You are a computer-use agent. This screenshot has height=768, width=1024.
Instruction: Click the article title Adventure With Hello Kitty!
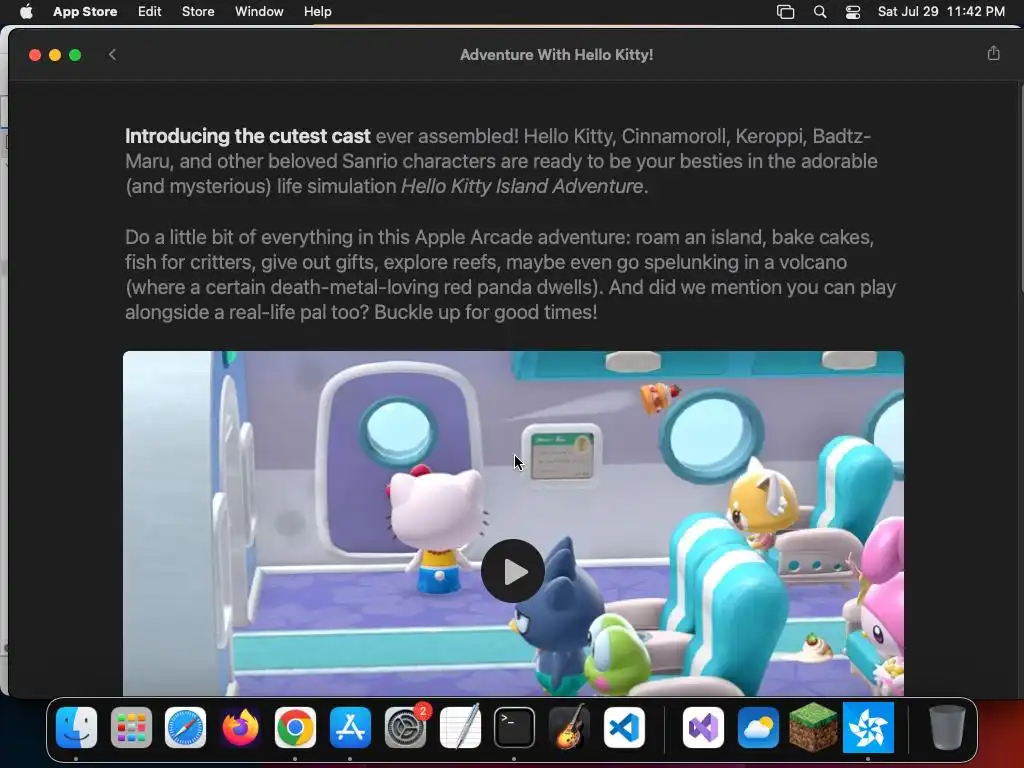[x=556, y=55]
